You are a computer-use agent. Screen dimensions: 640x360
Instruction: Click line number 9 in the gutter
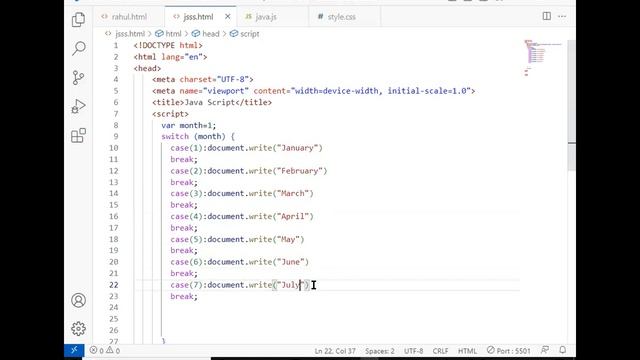pos(116,136)
